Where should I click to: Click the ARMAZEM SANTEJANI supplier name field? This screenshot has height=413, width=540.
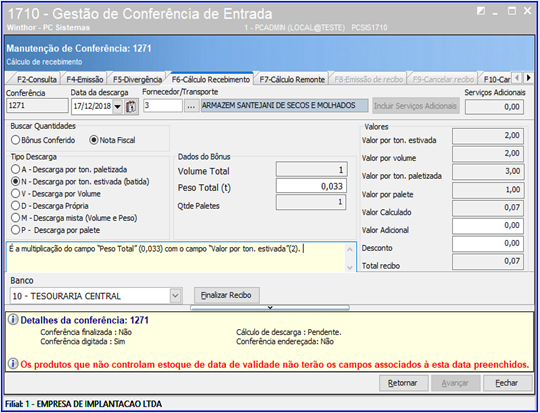(284, 106)
